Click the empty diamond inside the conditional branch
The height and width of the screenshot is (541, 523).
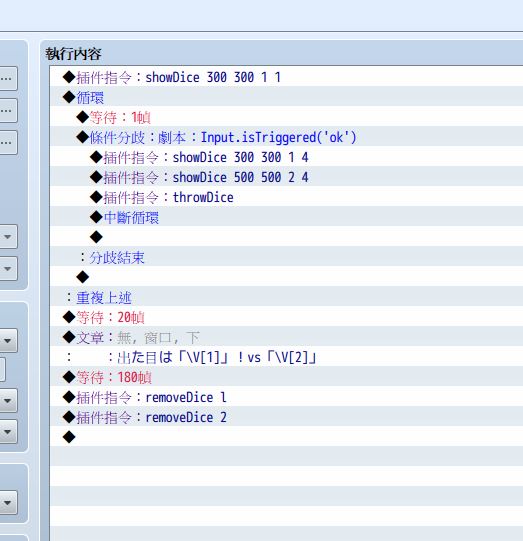click(x=286, y=237)
